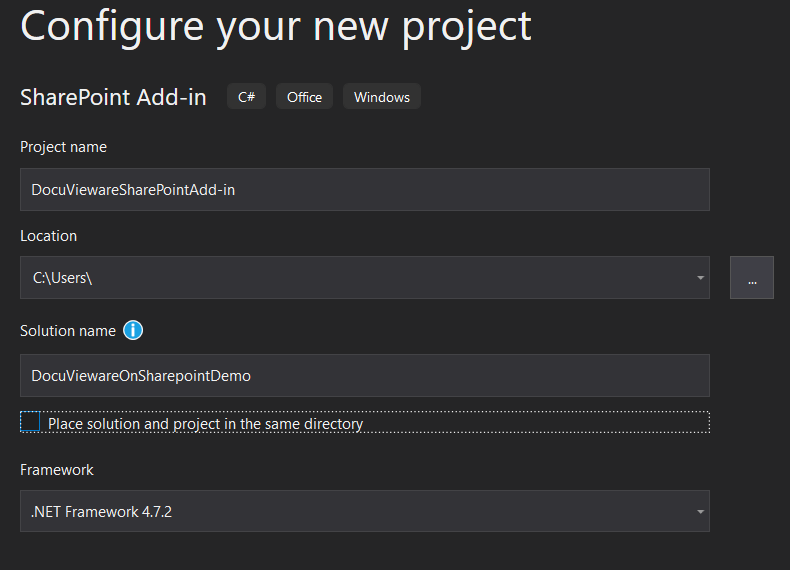Click the Solution name label
The height and width of the screenshot is (570, 790).
click(68, 331)
